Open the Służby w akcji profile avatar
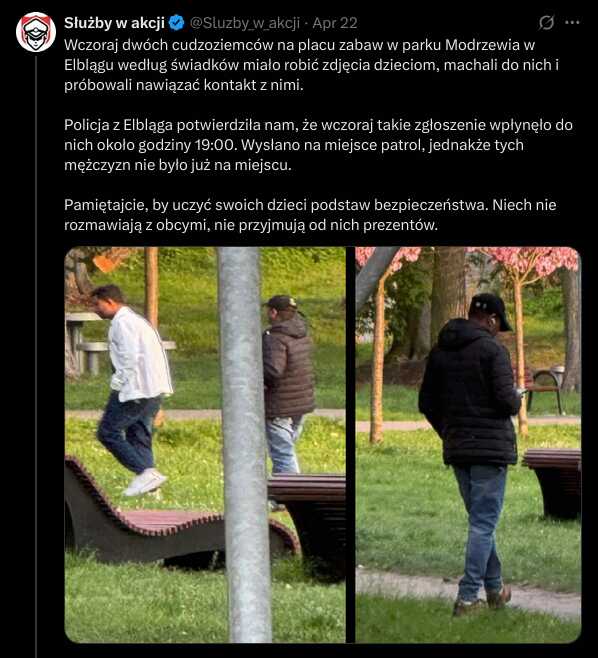The height and width of the screenshot is (658, 598). tap(36, 32)
